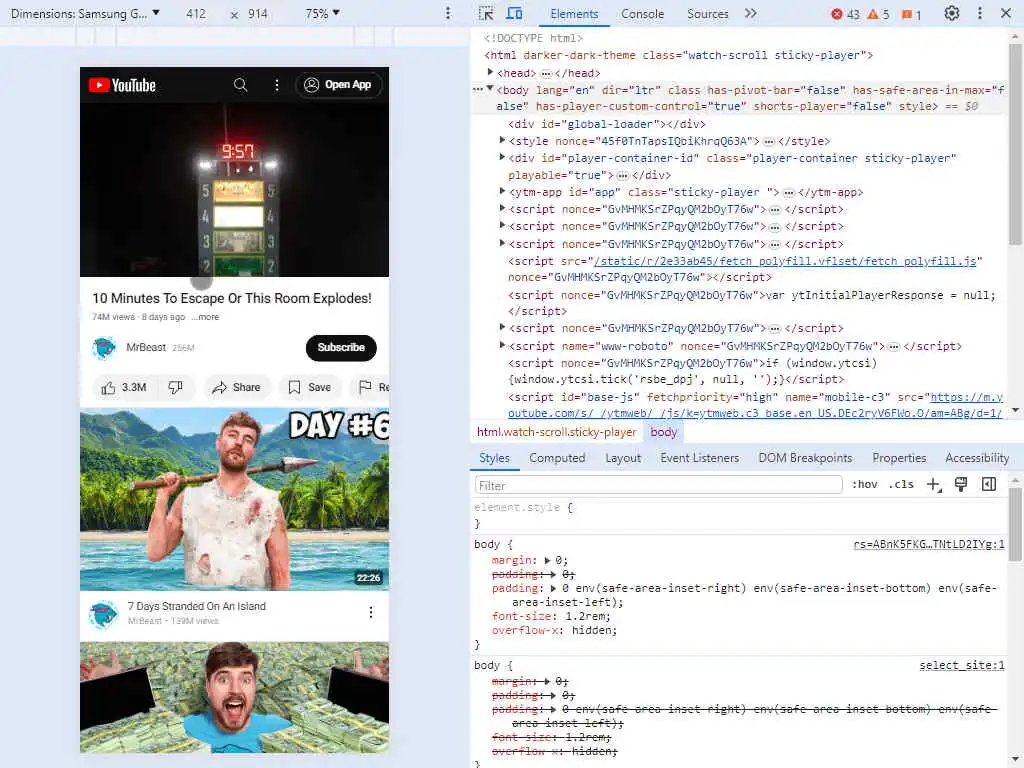Click the warning count 5 icon

(878, 14)
